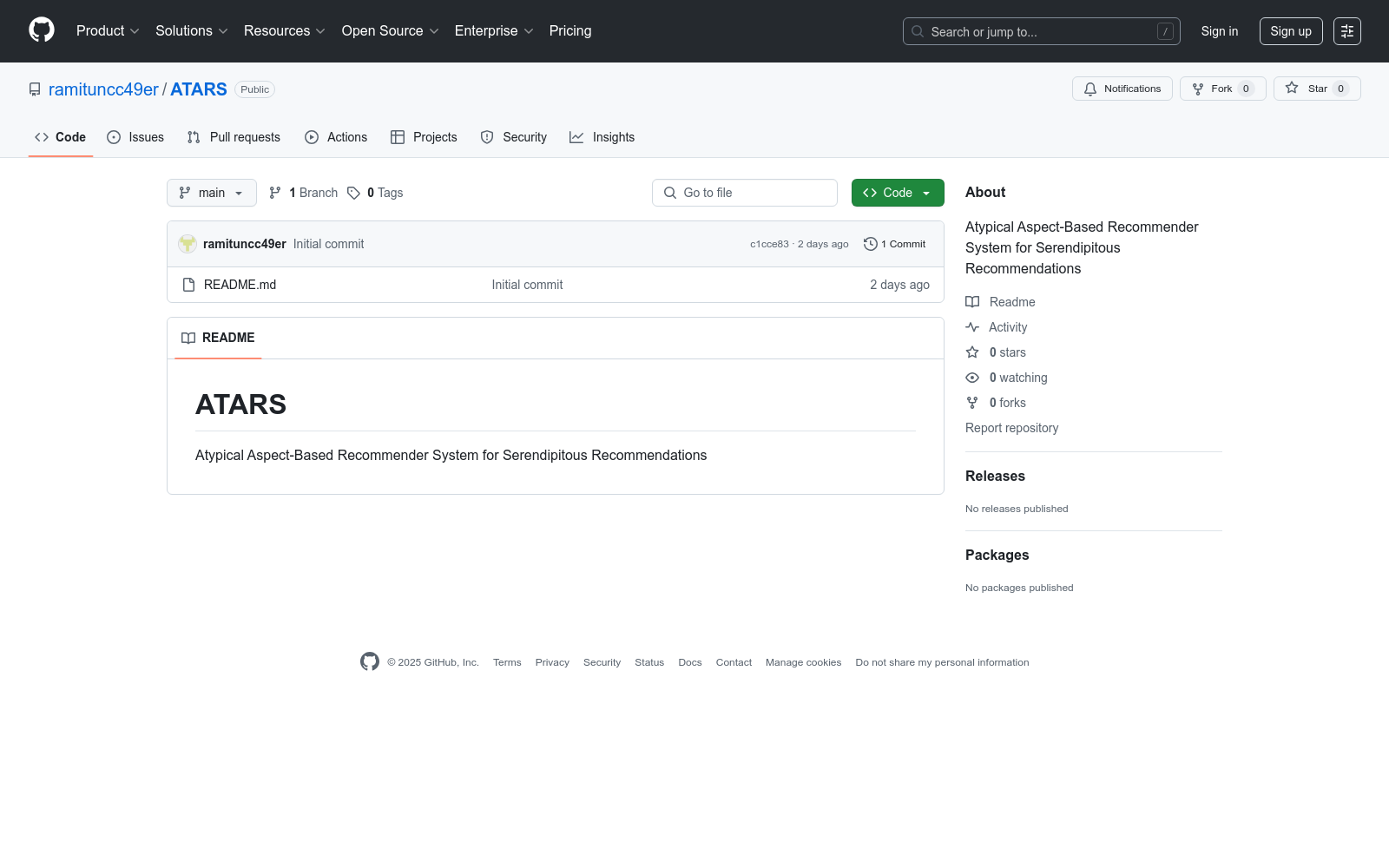Open the Security link in the footer

(x=602, y=662)
